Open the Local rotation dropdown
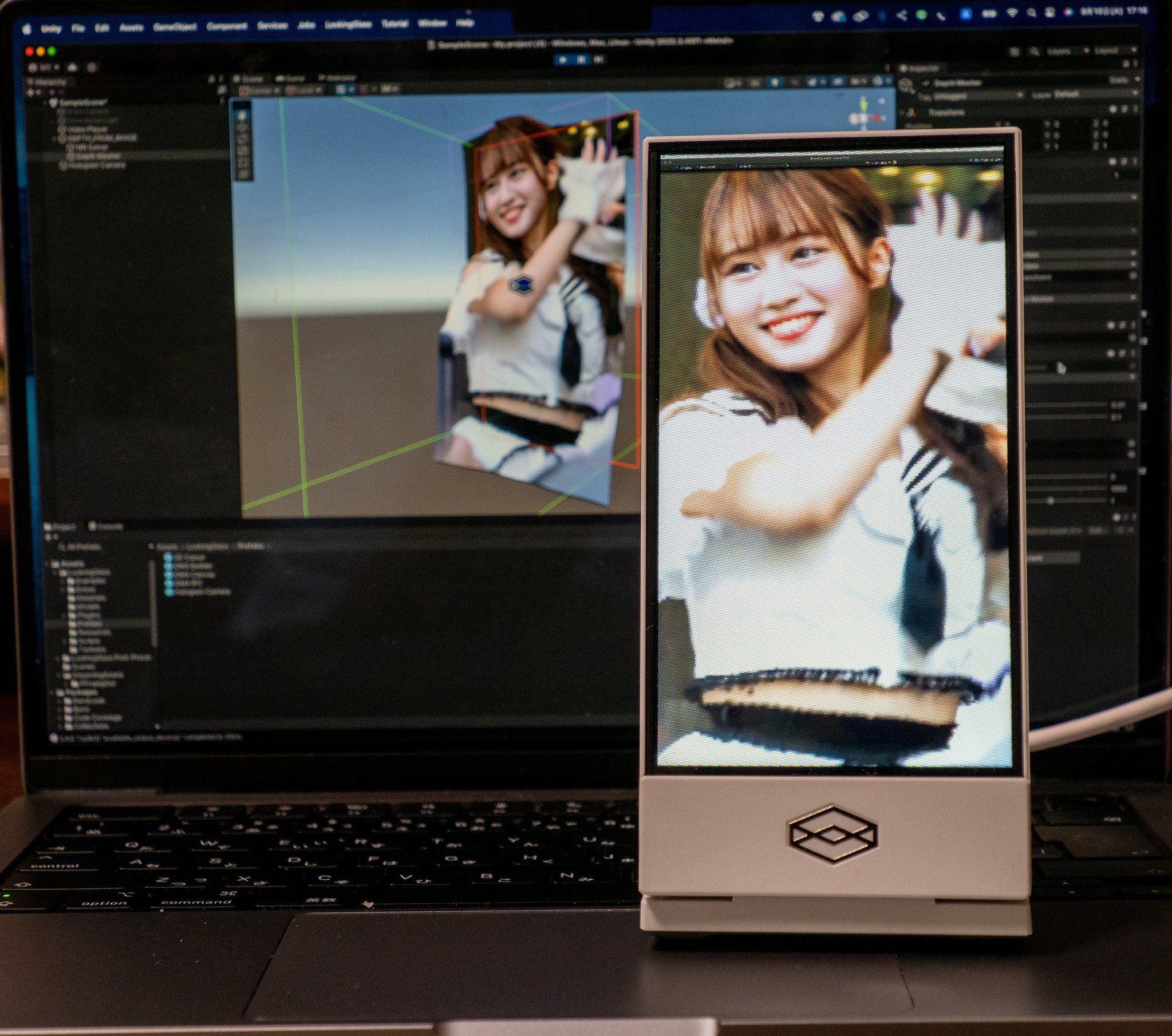Viewport: 1172px width, 1036px height. (x=304, y=90)
